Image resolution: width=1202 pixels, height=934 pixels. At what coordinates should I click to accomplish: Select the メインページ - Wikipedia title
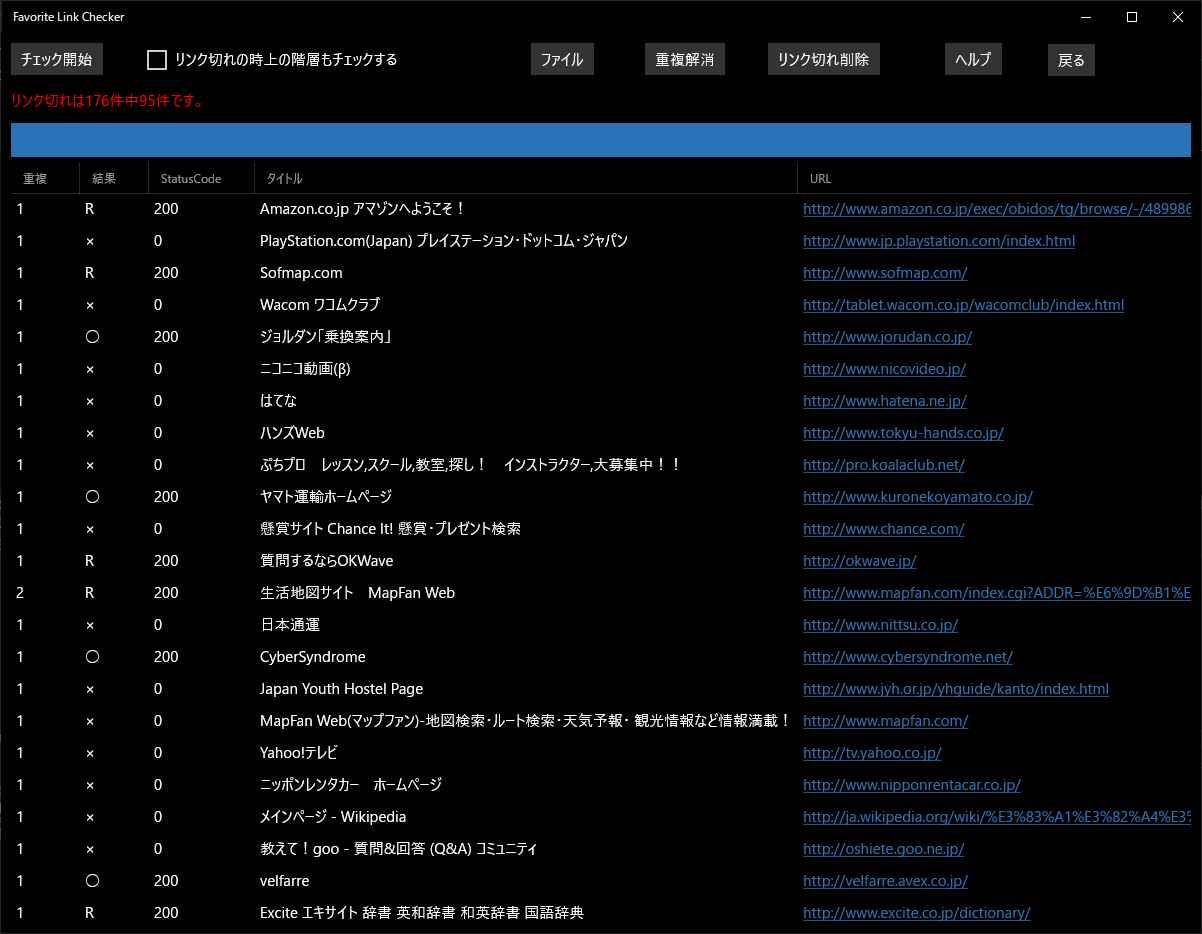[333, 817]
